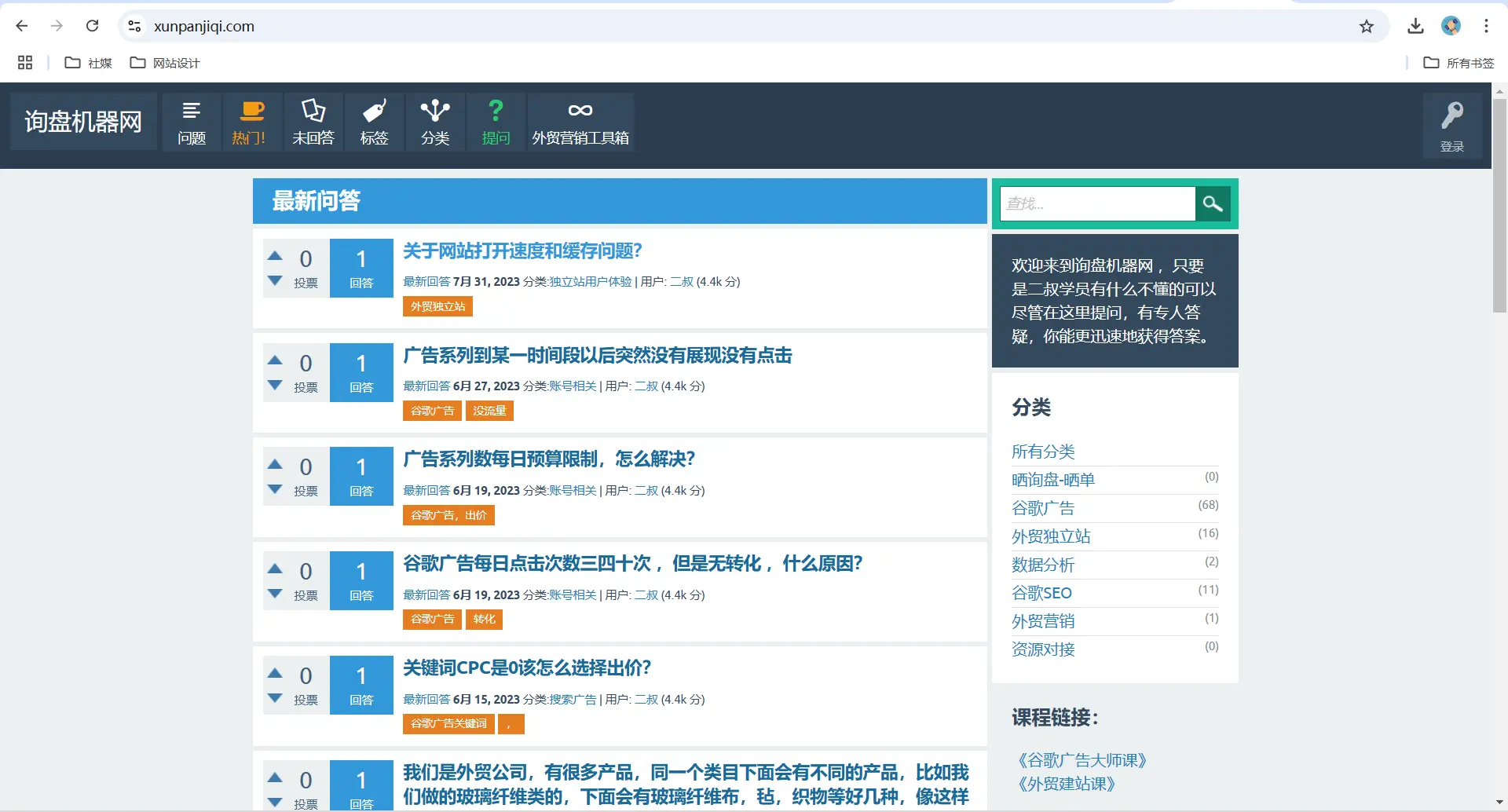Upvote 谷歌广告每日点击次数 question
Screen dimensions: 1508x812
[275, 569]
